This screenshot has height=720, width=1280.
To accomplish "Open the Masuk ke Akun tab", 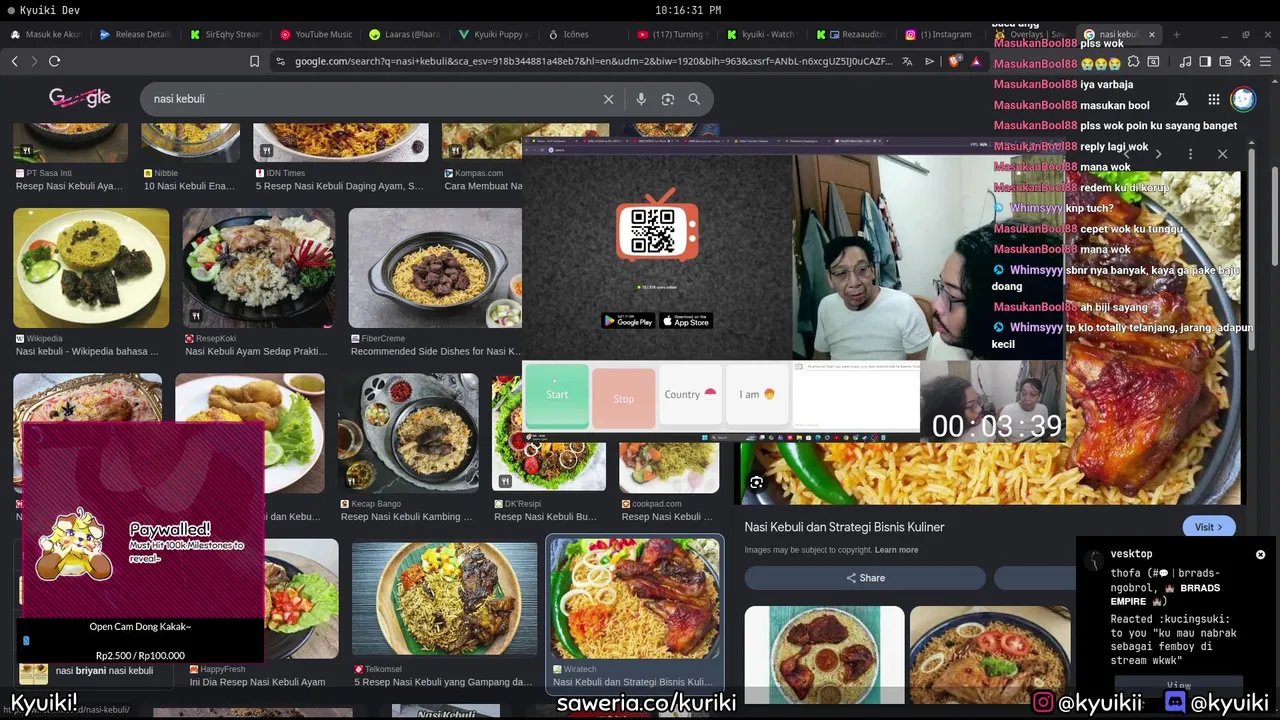I will coord(46,34).
